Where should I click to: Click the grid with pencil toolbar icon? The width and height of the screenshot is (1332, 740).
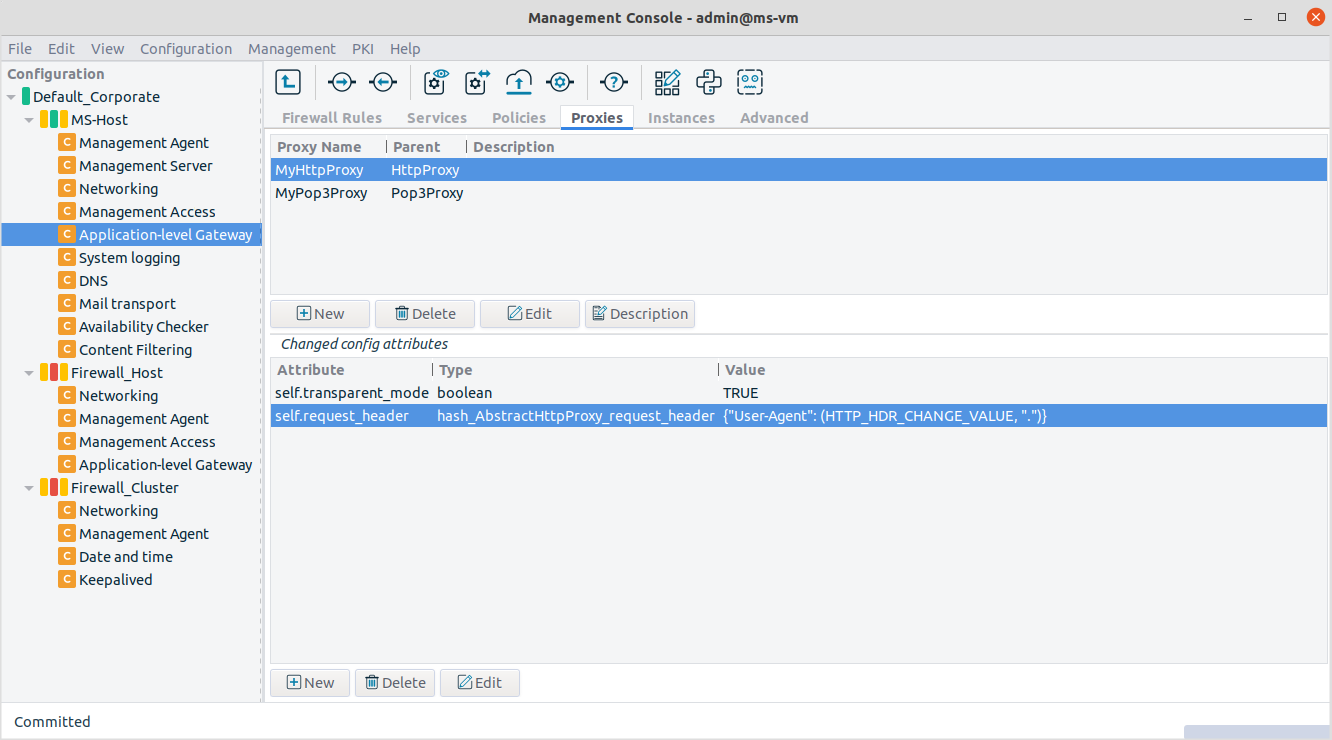tap(668, 82)
